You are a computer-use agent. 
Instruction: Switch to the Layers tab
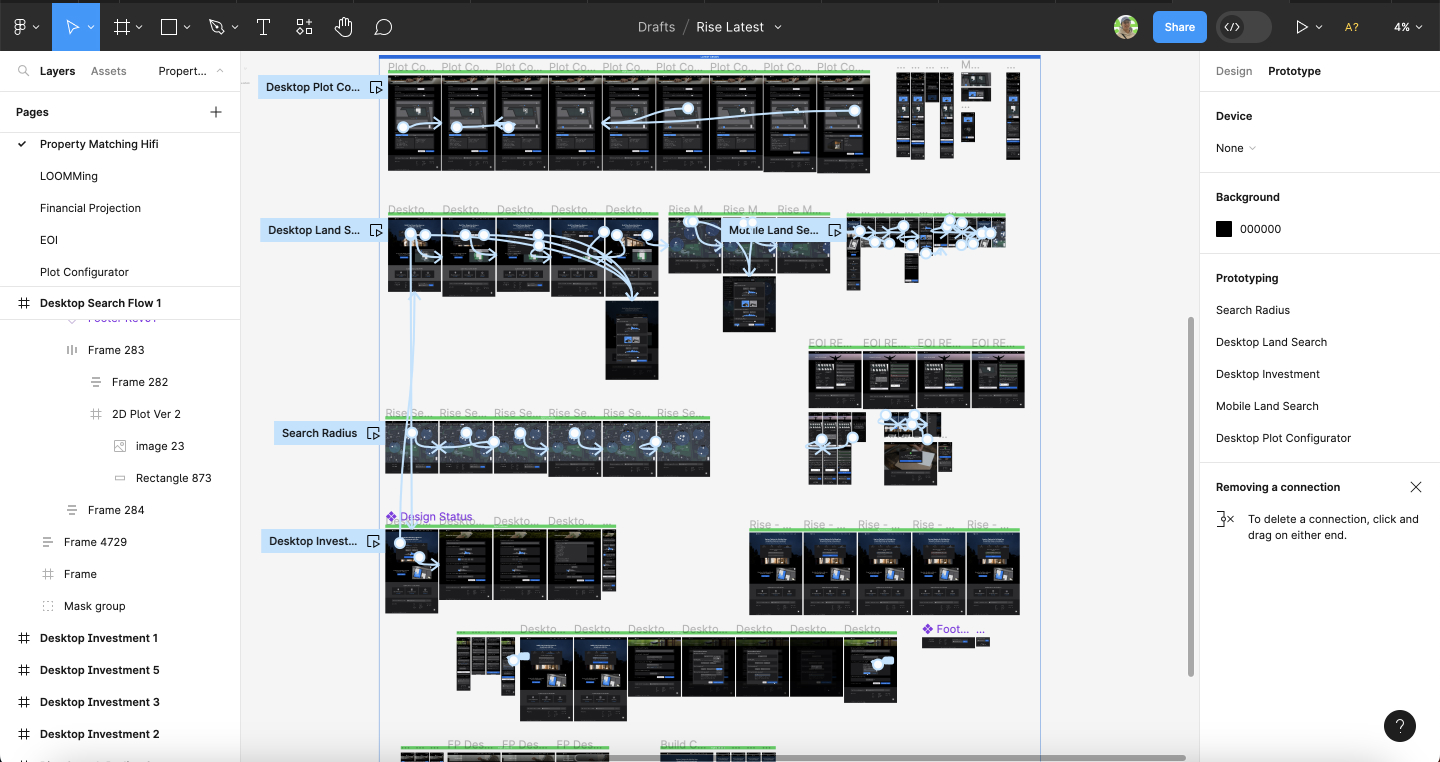click(x=57, y=71)
